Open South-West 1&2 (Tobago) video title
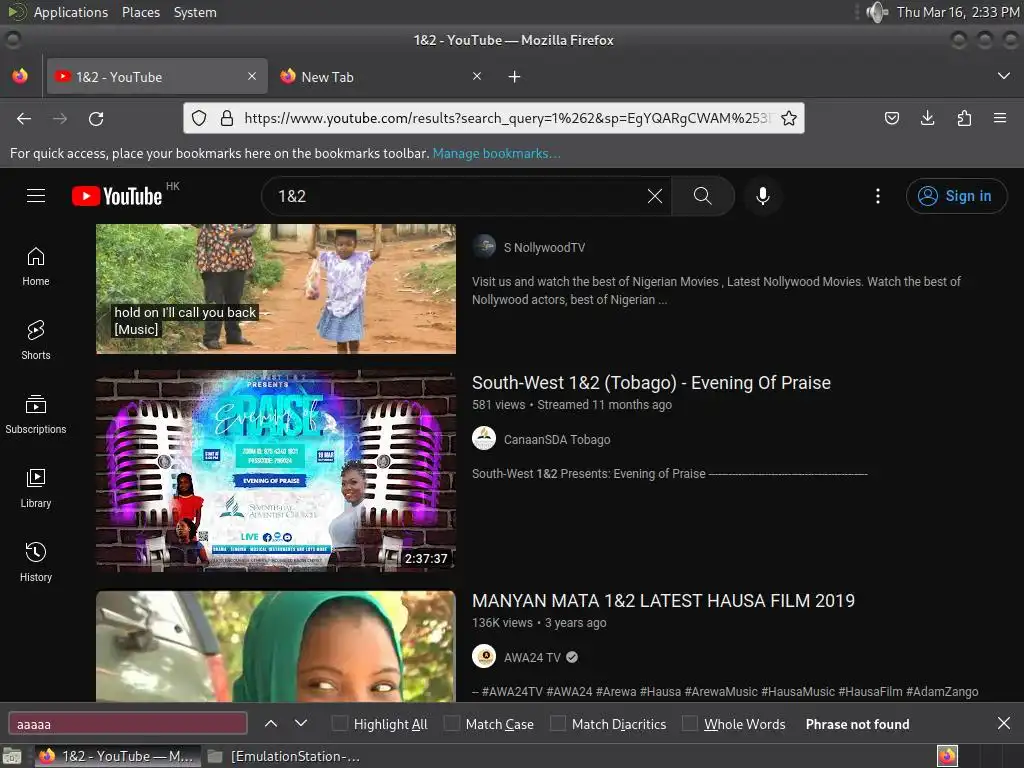Screen dimensions: 1024x768 click(x=651, y=383)
